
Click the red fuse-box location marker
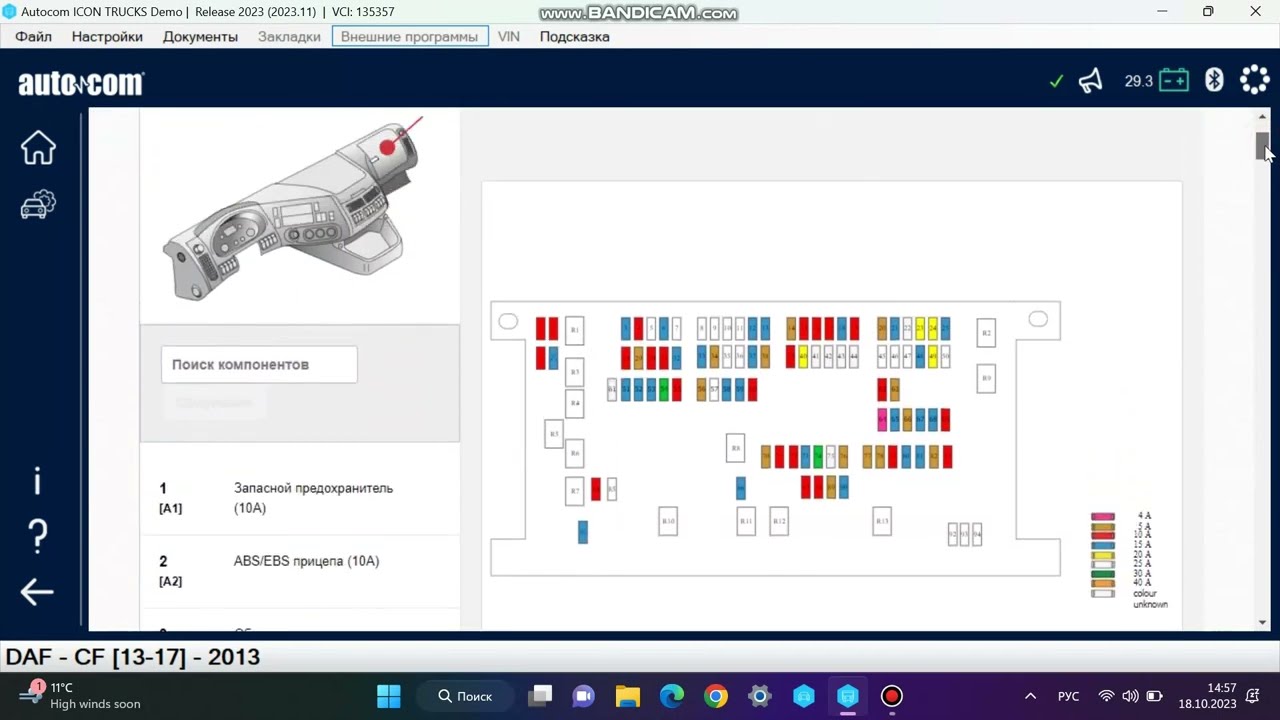(388, 148)
